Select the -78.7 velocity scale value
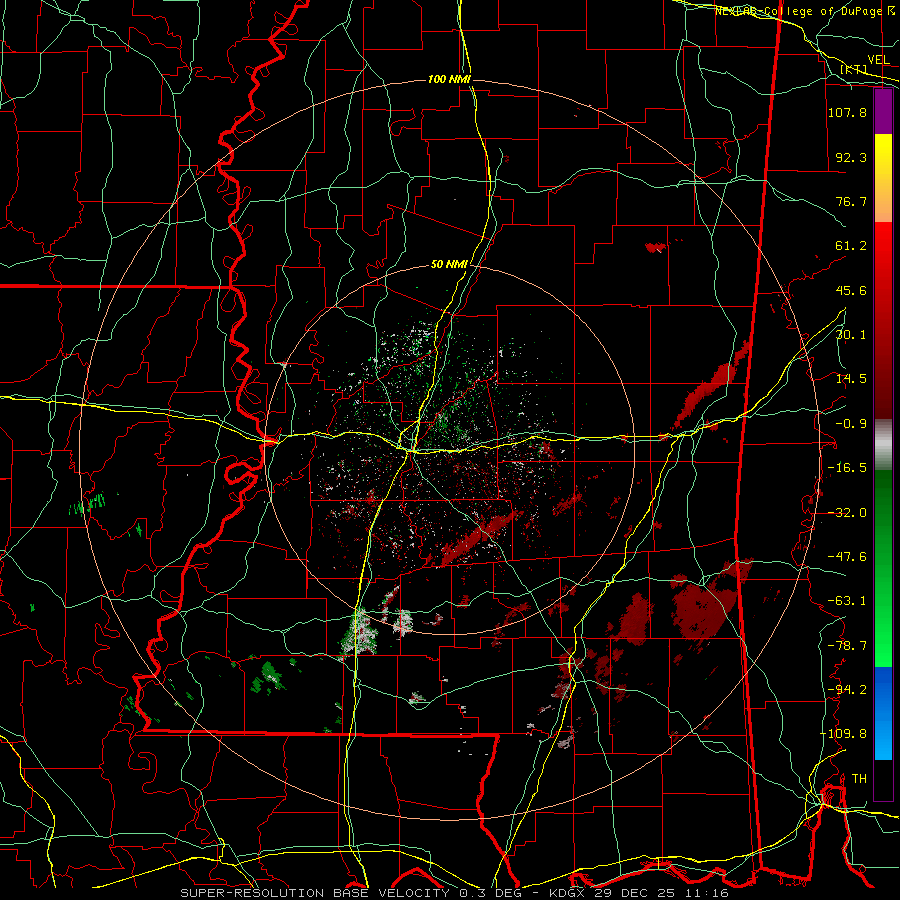Image resolution: width=900 pixels, height=900 pixels. click(x=847, y=646)
